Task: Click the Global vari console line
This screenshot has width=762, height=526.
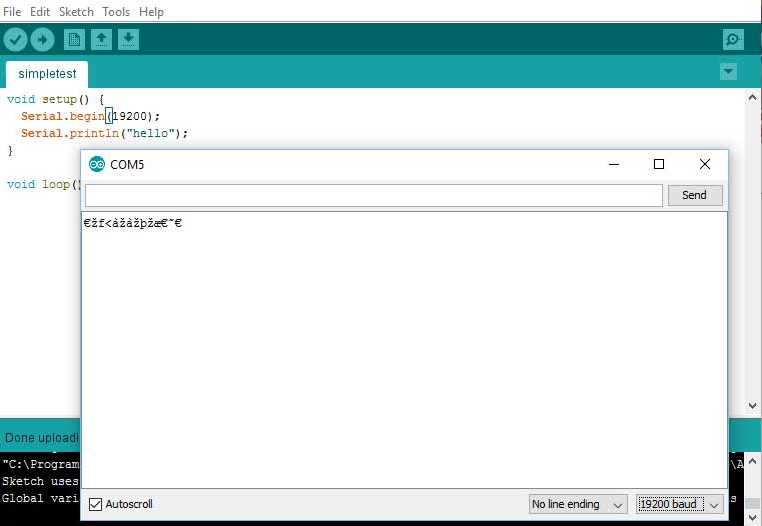Action: click(x=40, y=498)
